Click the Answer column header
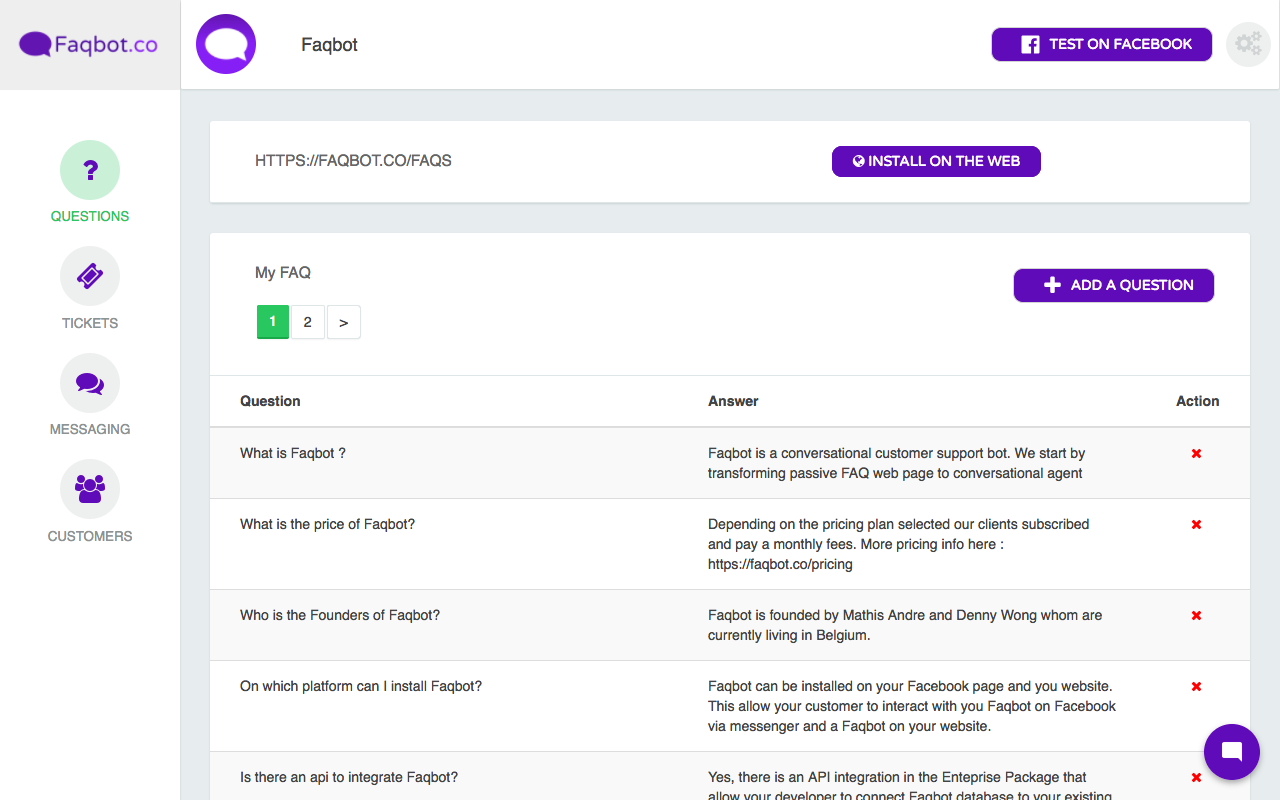The width and height of the screenshot is (1280, 800). click(733, 401)
